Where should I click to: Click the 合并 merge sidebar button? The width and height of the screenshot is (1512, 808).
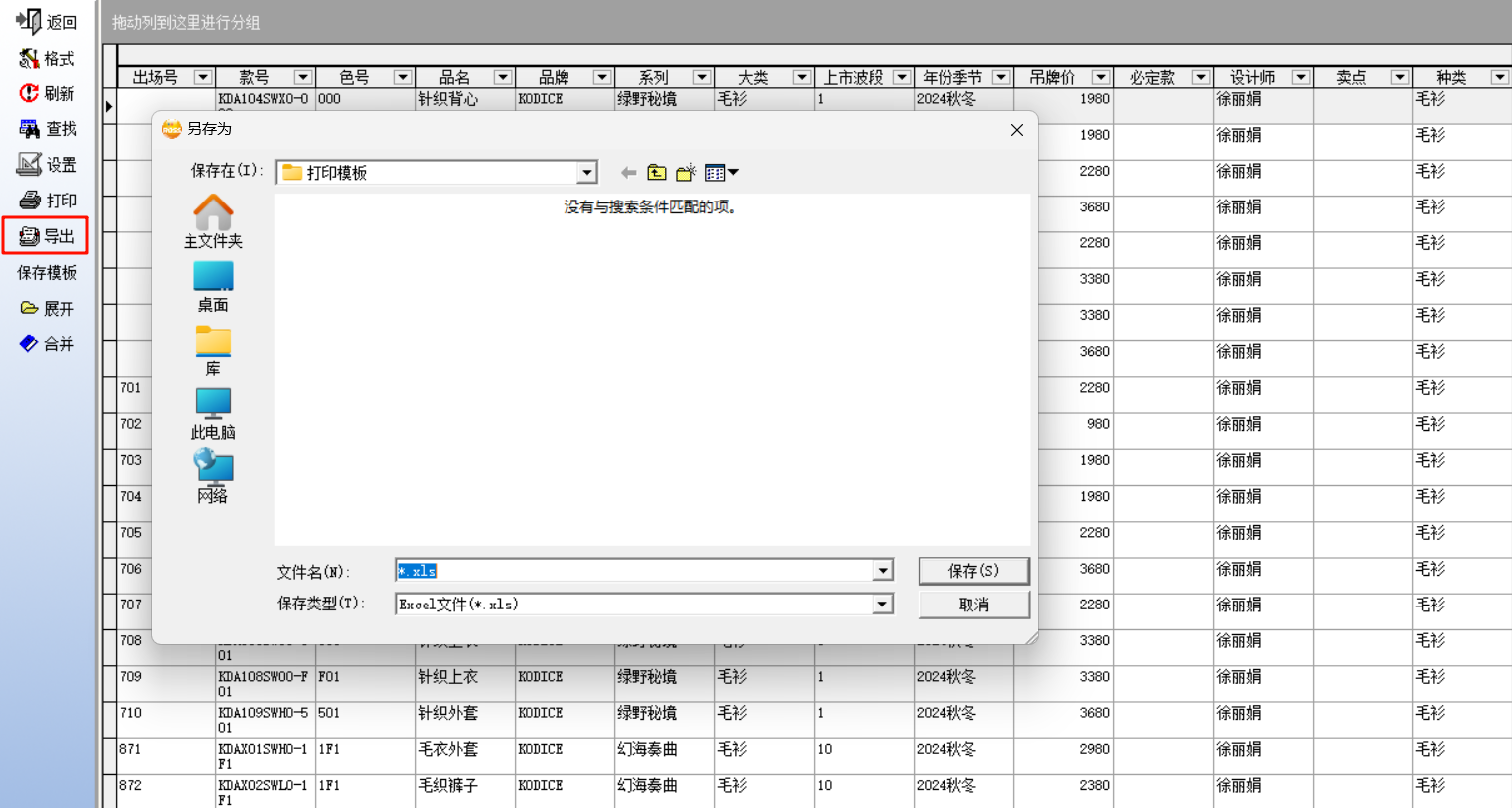[47, 344]
